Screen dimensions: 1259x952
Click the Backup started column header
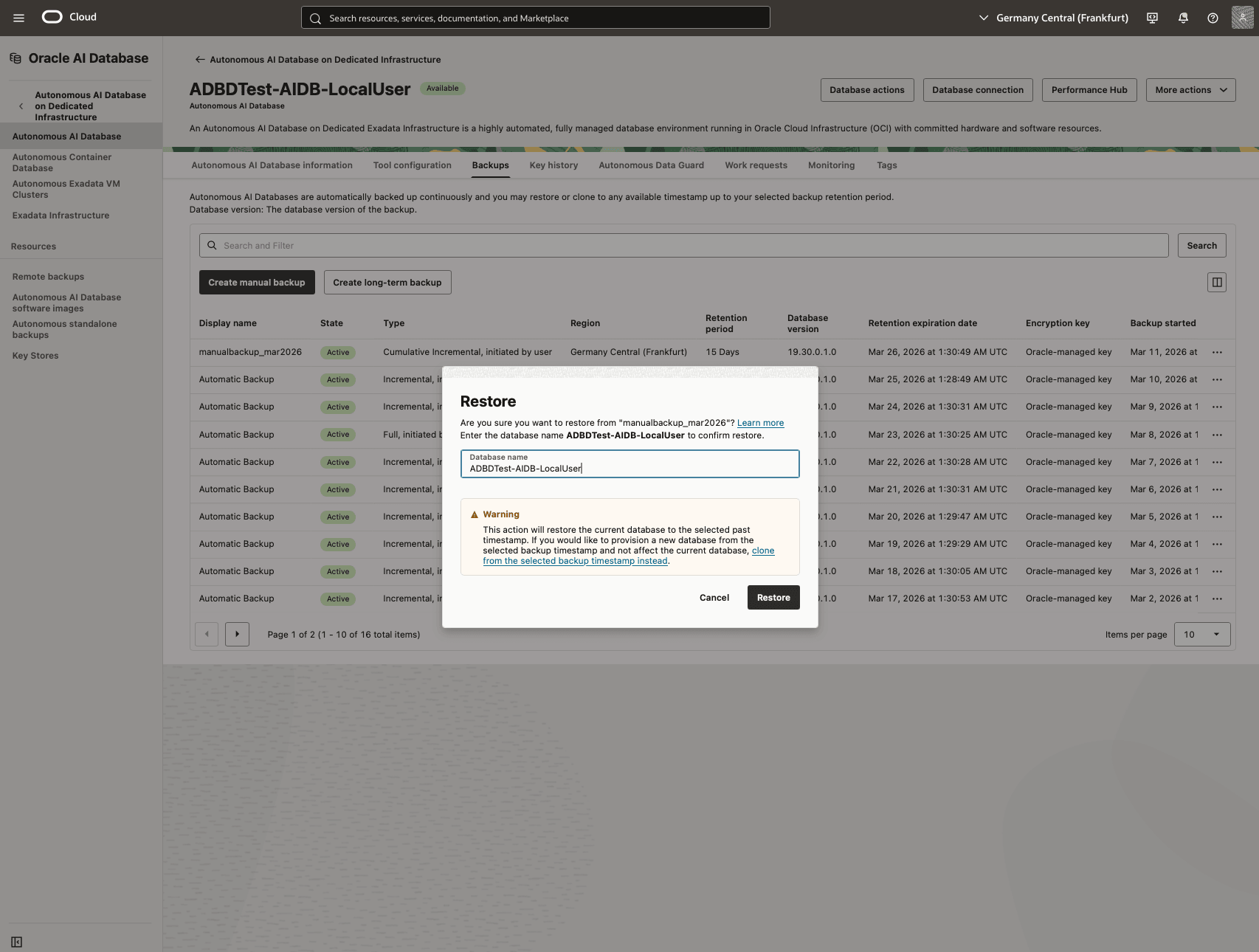[1163, 323]
